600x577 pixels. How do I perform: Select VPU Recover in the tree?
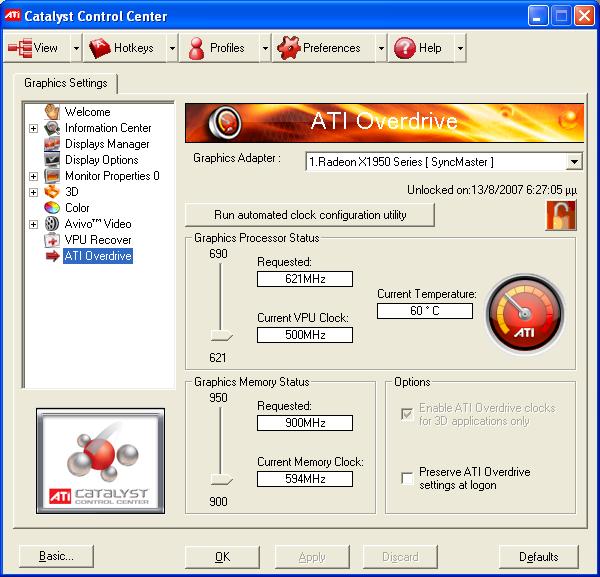click(x=98, y=240)
